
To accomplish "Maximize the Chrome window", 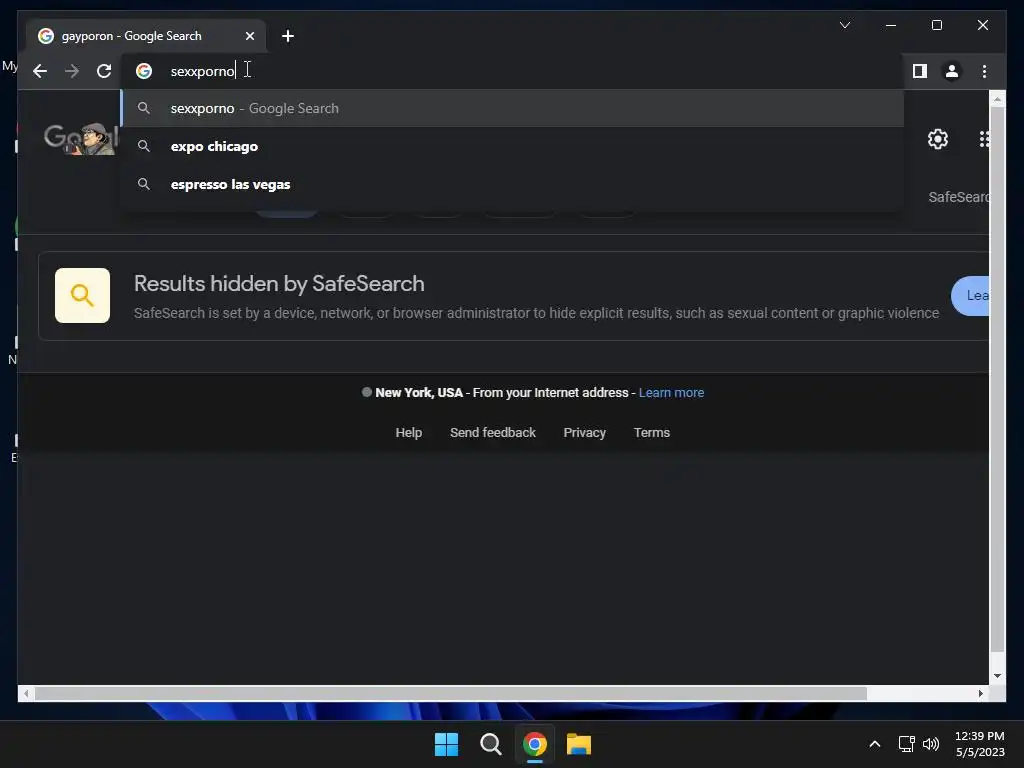I will pos(936,25).
